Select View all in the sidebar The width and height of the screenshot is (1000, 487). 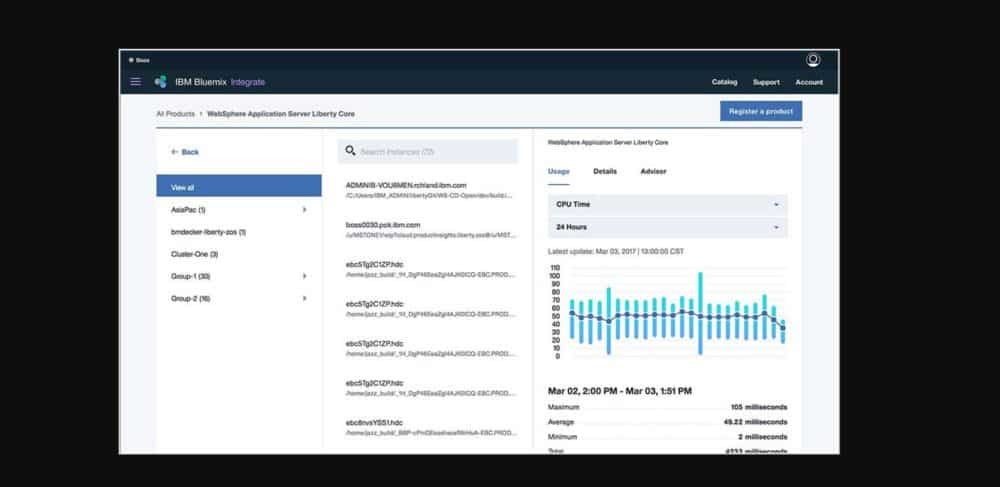click(239, 187)
